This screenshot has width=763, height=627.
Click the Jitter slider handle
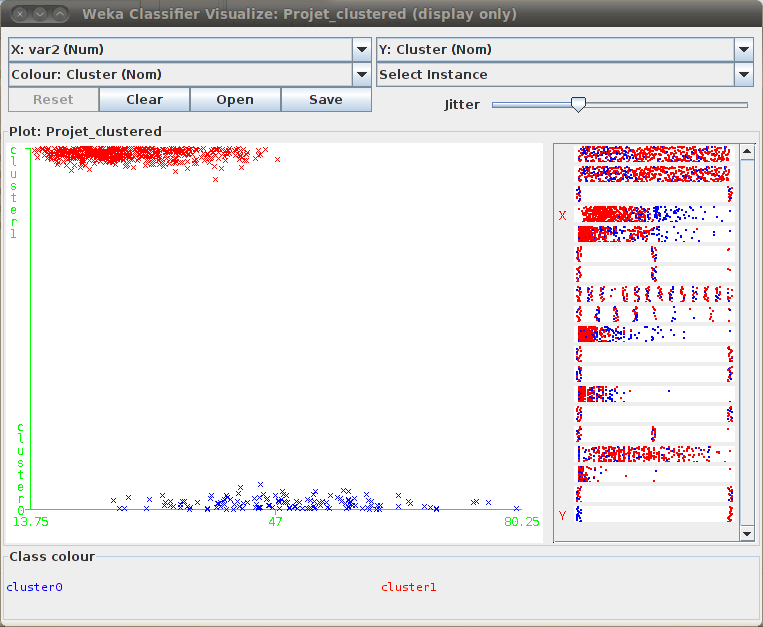click(577, 104)
